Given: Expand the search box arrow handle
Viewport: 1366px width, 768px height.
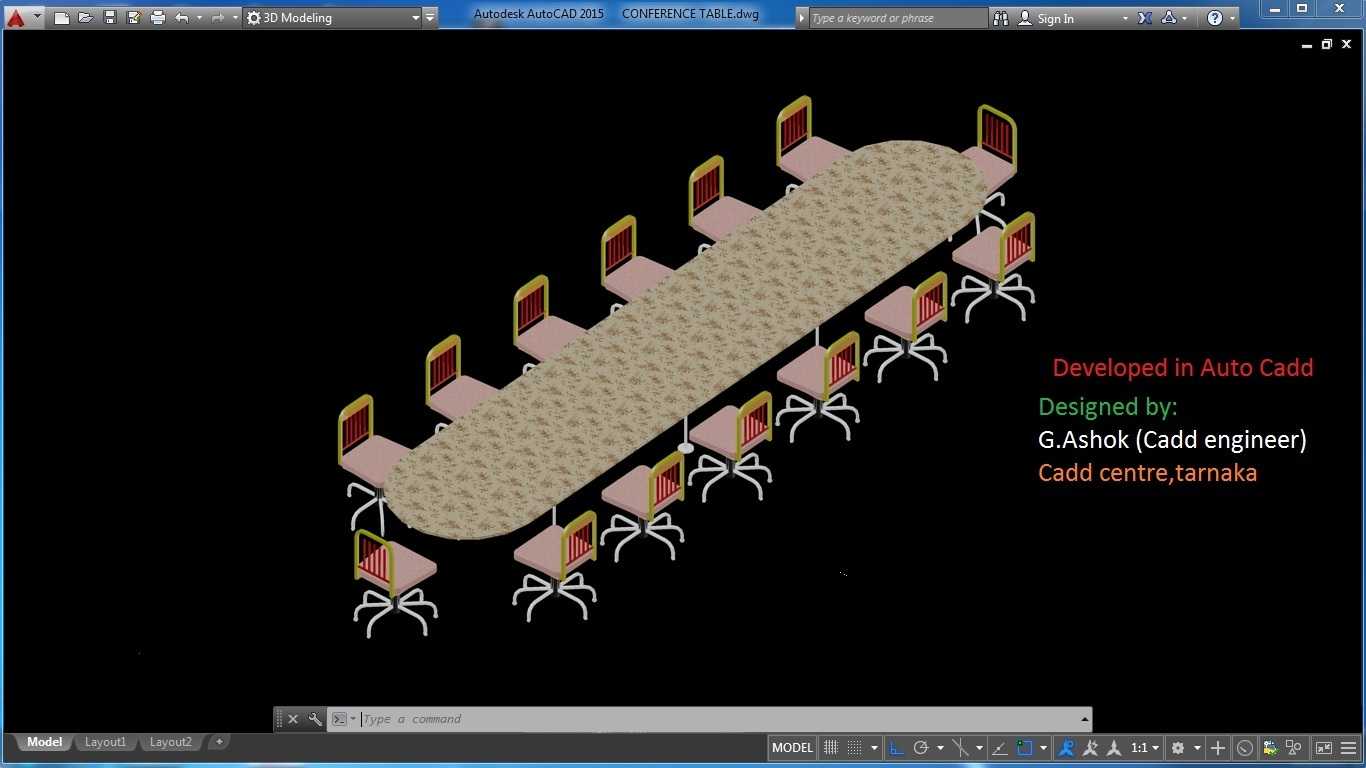Looking at the screenshot, I should [802, 18].
